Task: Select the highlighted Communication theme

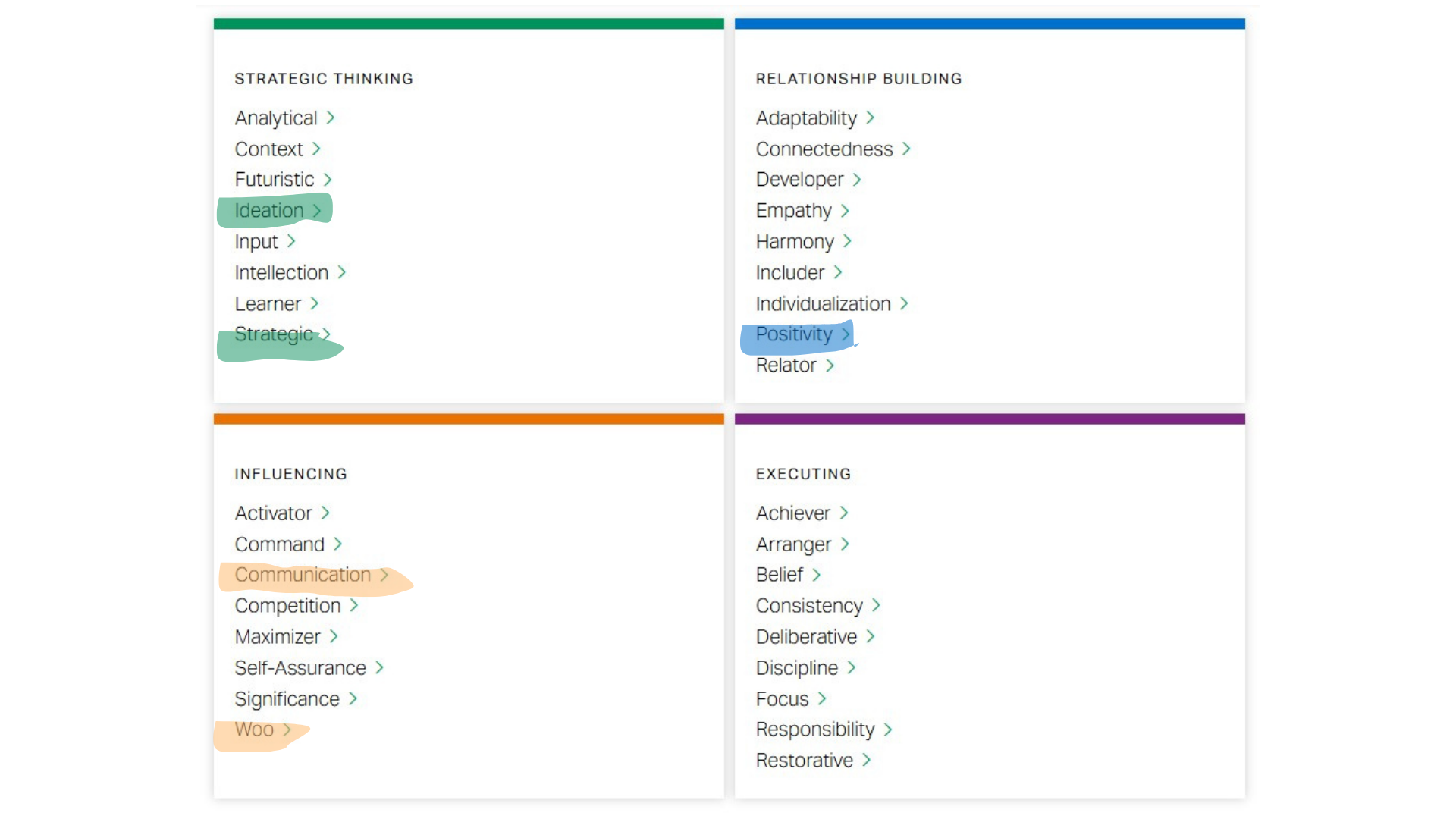Action: (303, 575)
